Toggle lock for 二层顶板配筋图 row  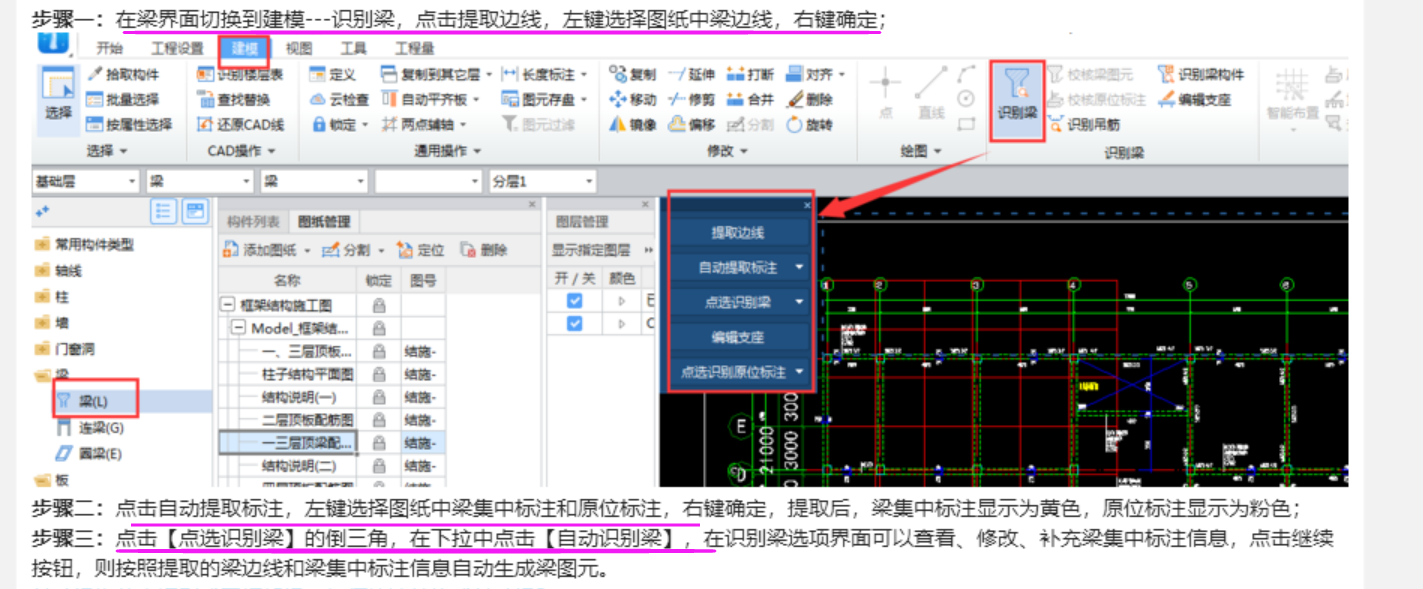379,420
